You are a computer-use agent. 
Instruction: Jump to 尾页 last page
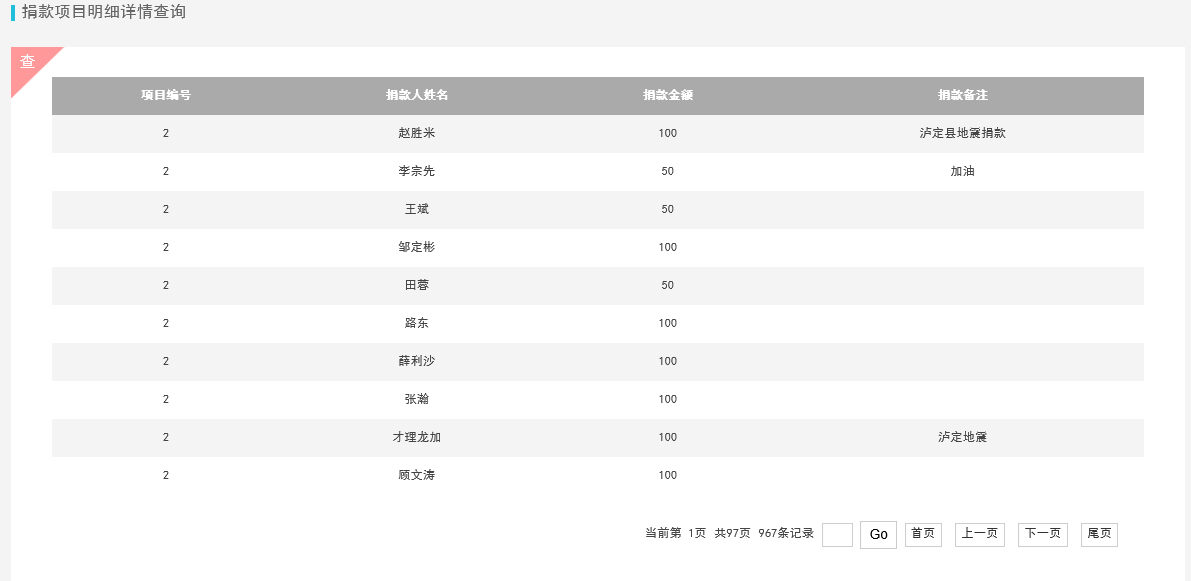pyautogui.click(x=1099, y=534)
